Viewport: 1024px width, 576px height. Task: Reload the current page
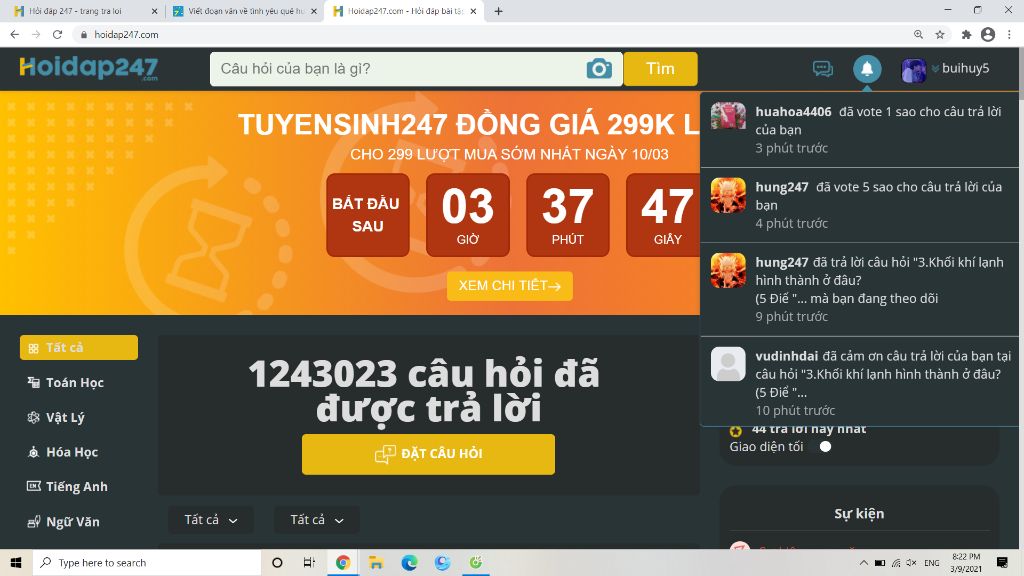[x=57, y=35]
